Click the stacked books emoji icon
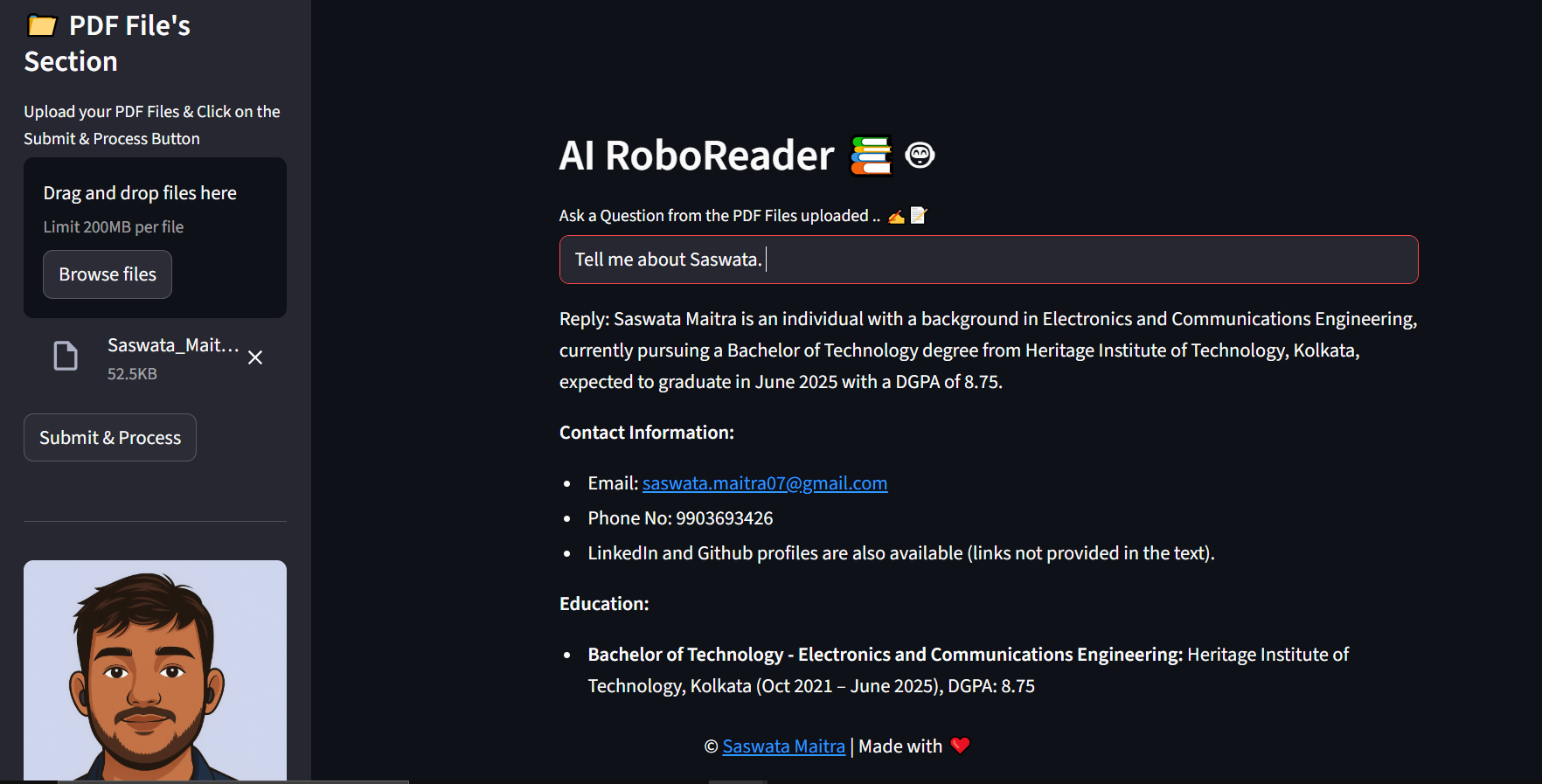This screenshot has height=784, width=1542. (872, 156)
